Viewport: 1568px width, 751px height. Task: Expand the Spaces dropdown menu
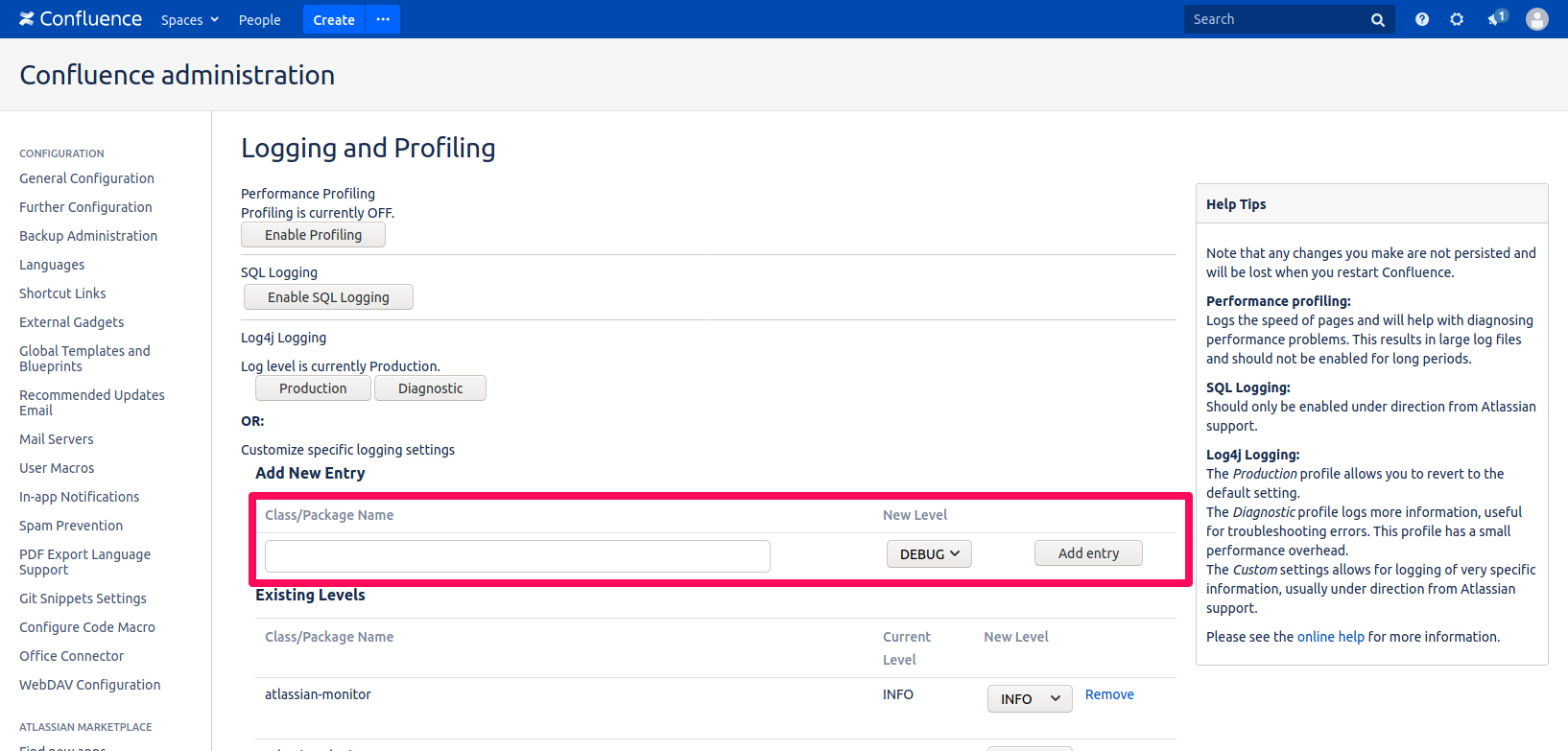pos(189,20)
